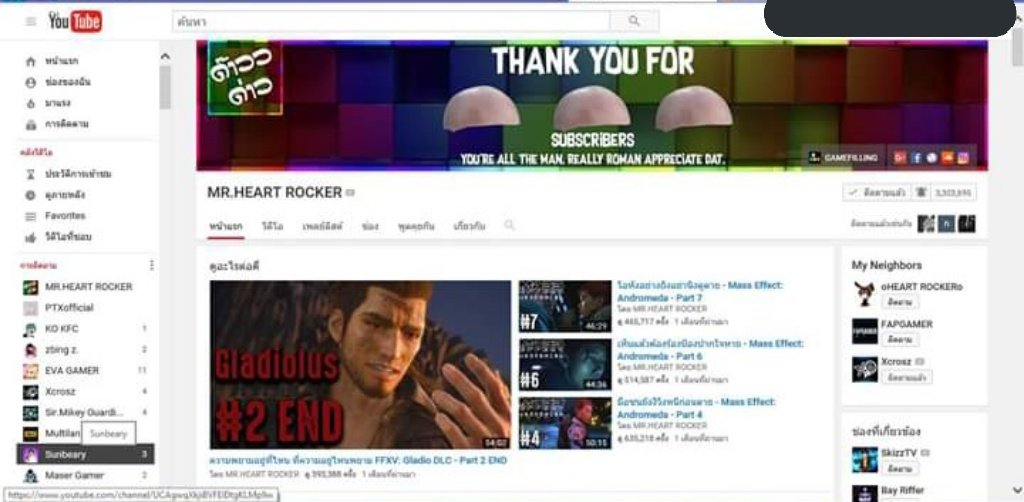
Task: Click the YouTube logo
Action: click(74, 22)
